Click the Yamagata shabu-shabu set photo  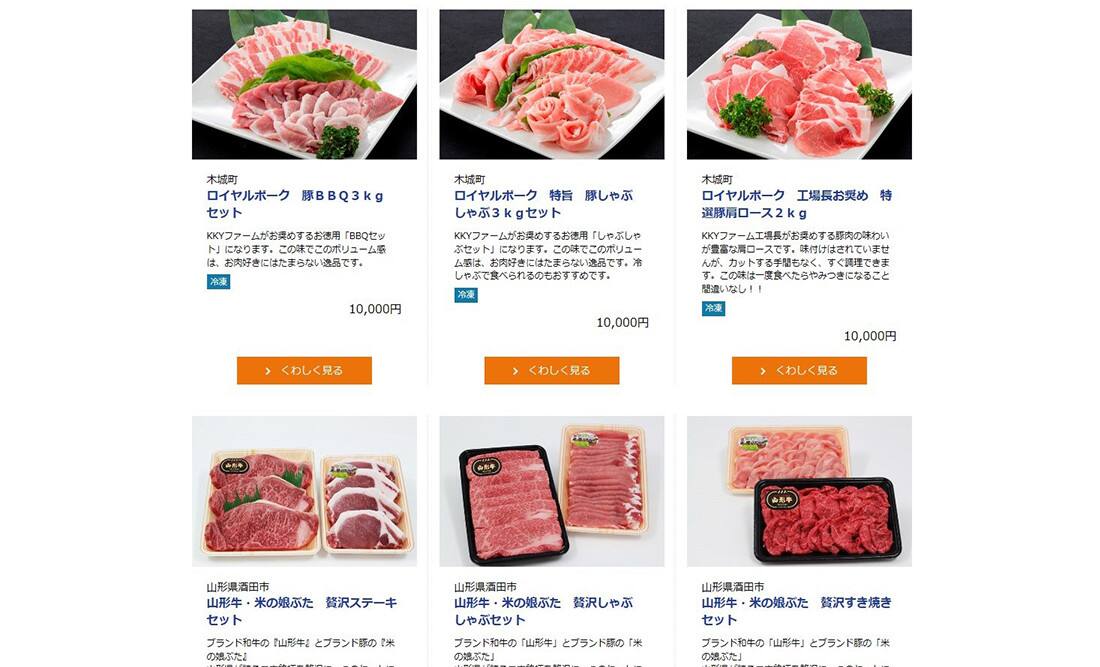(551, 491)
